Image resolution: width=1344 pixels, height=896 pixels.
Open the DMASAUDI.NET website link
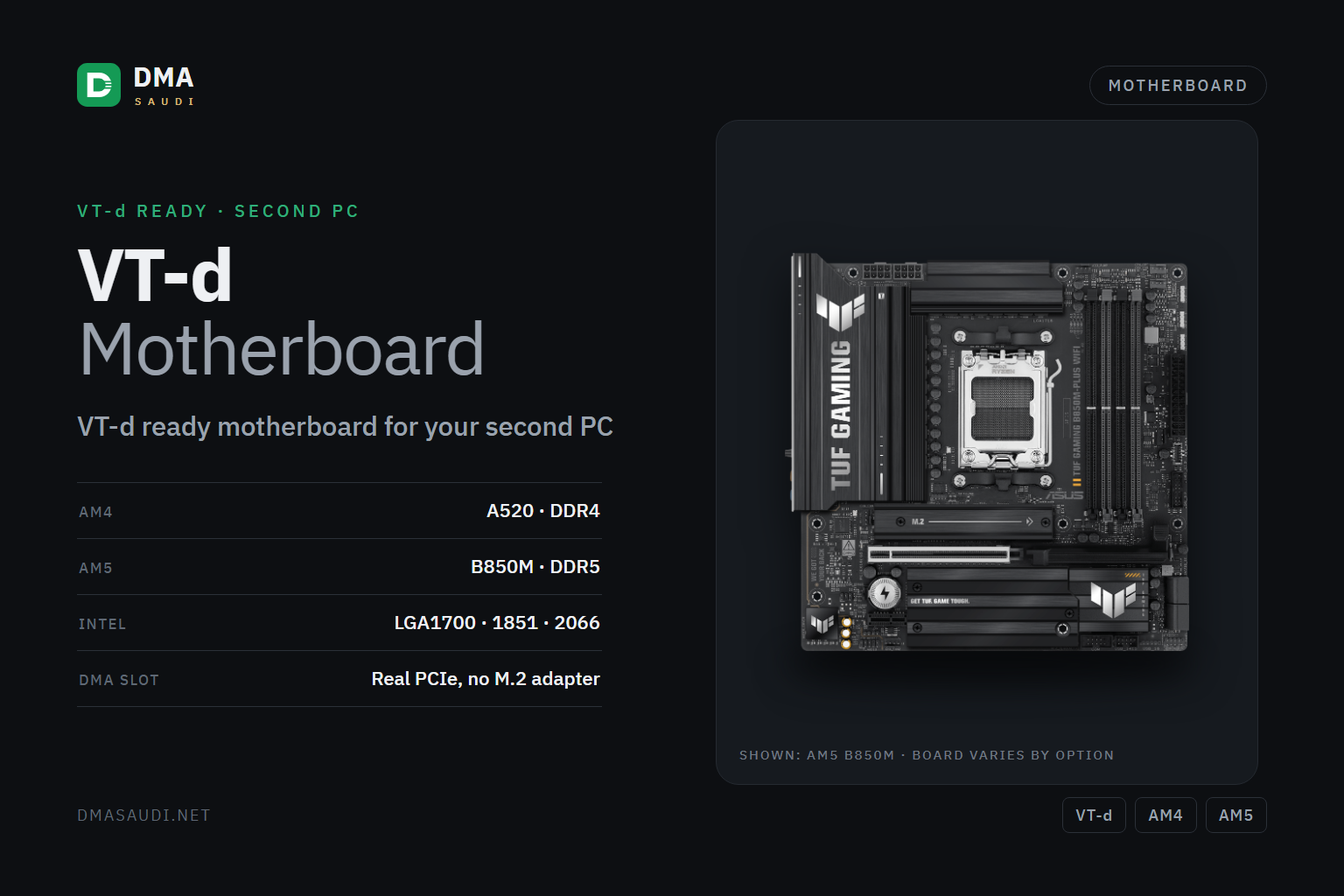click(143, 815)
